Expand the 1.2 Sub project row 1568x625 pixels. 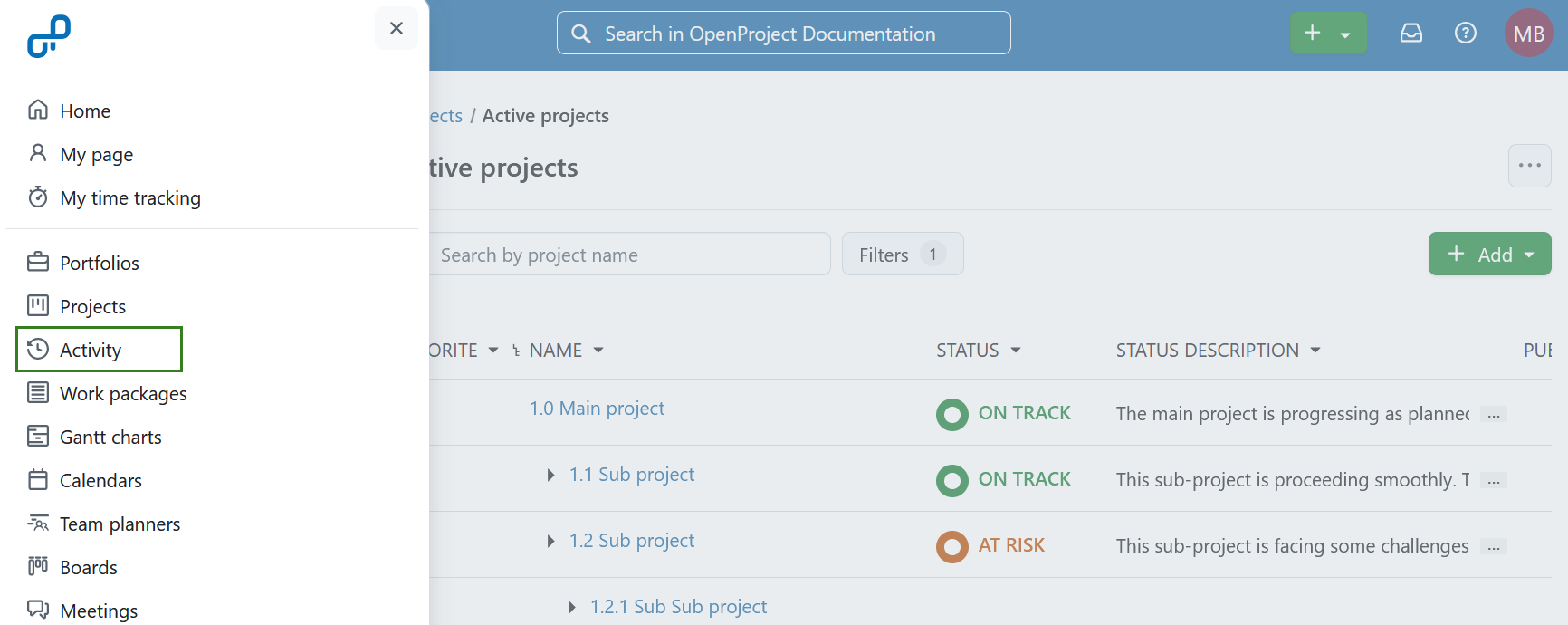(550, 542)
